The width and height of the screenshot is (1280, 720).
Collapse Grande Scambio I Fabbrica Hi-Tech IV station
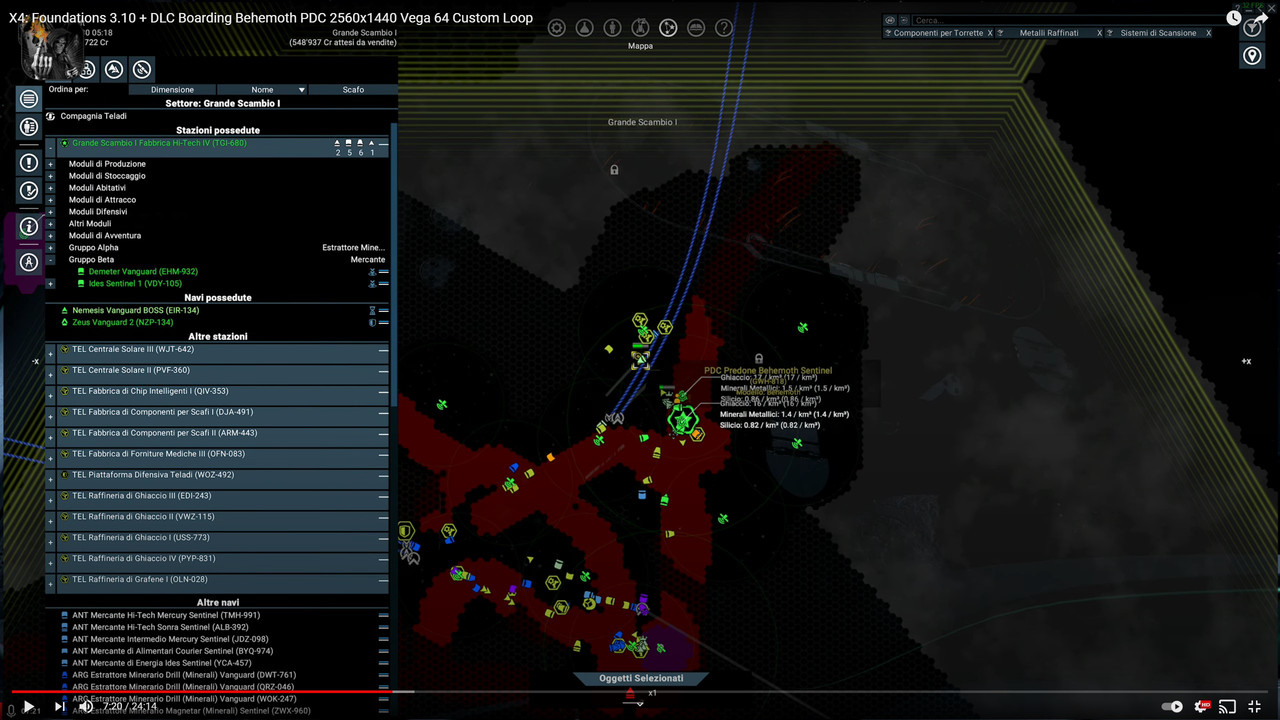click(51, 147)
